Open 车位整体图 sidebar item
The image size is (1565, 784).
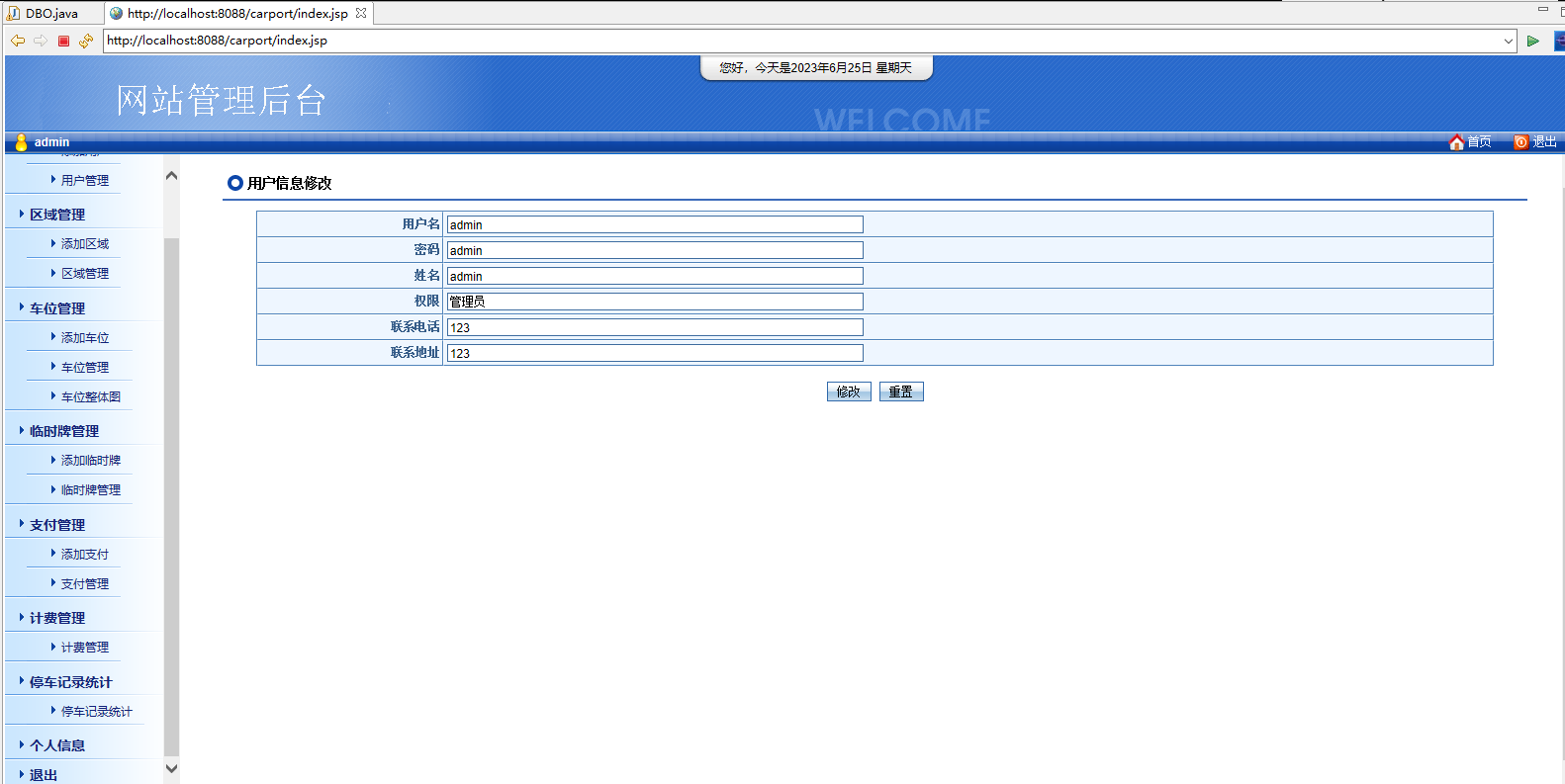click(x=91, y=397)
